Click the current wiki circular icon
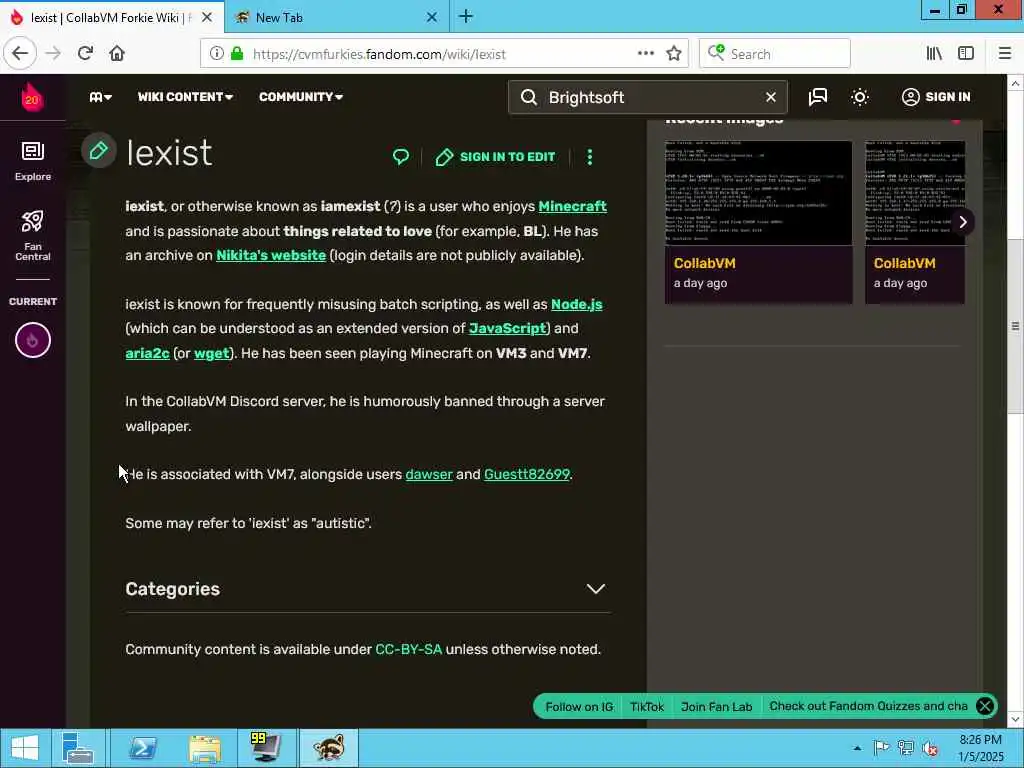The height and width of the screenshot is (768, 1024). click(x=33, y=340)
